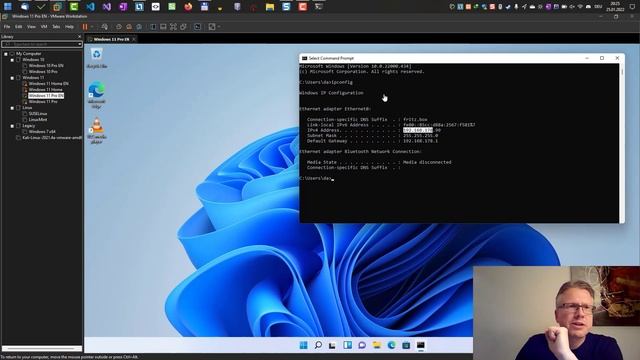Select Windows 11 Home in library

[45, 90]
